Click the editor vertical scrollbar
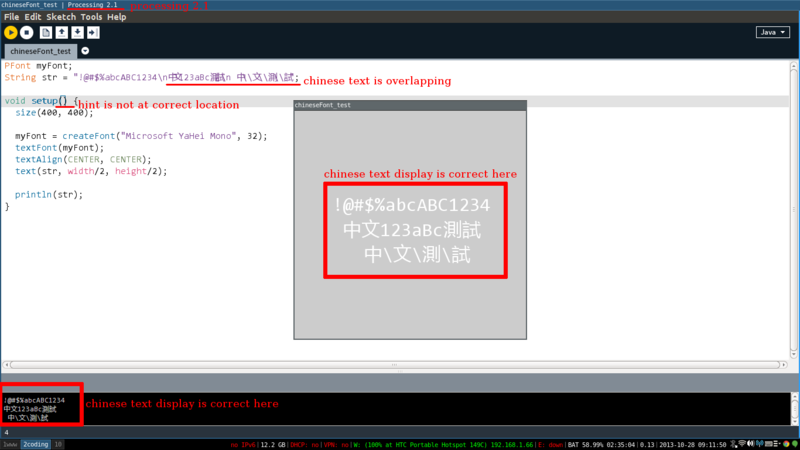Image resolution: width=800 pixels, height=450 pixels. 794,208
